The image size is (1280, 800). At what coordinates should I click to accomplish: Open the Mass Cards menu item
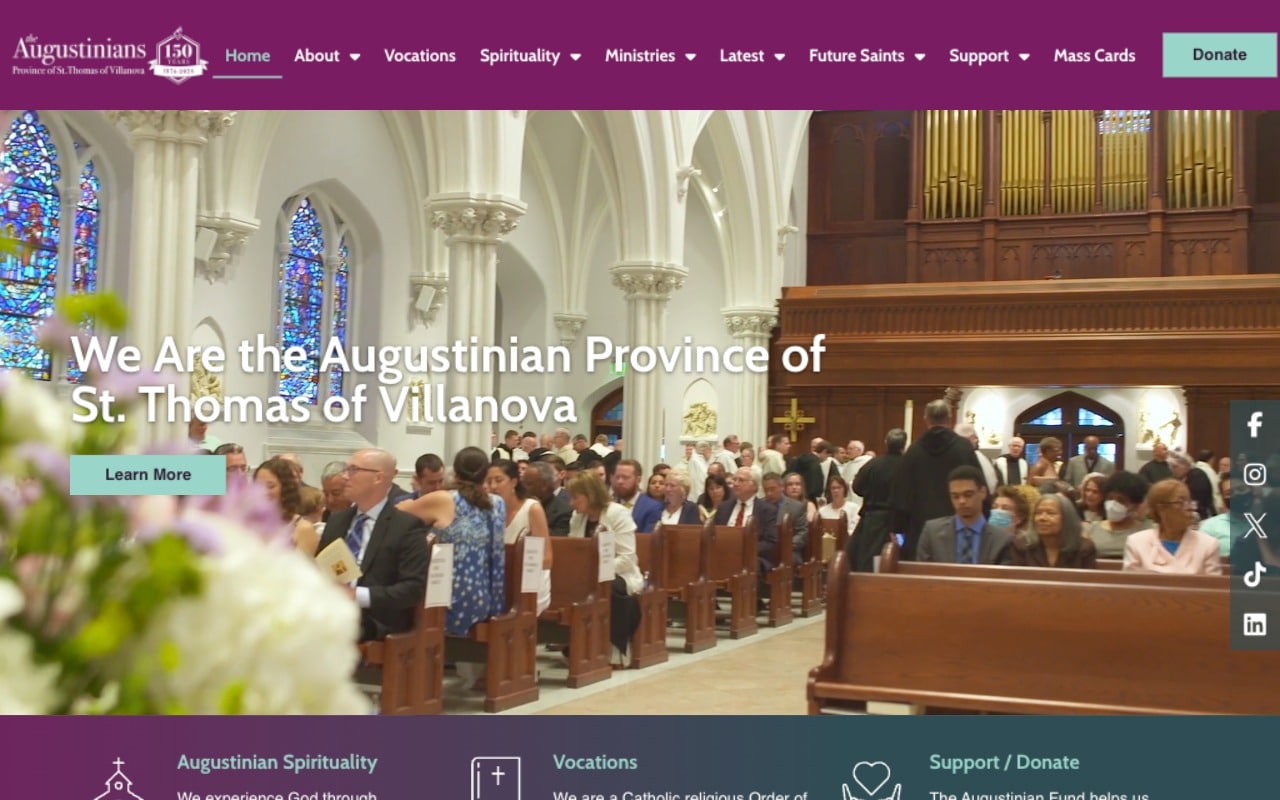(1094, 56)
